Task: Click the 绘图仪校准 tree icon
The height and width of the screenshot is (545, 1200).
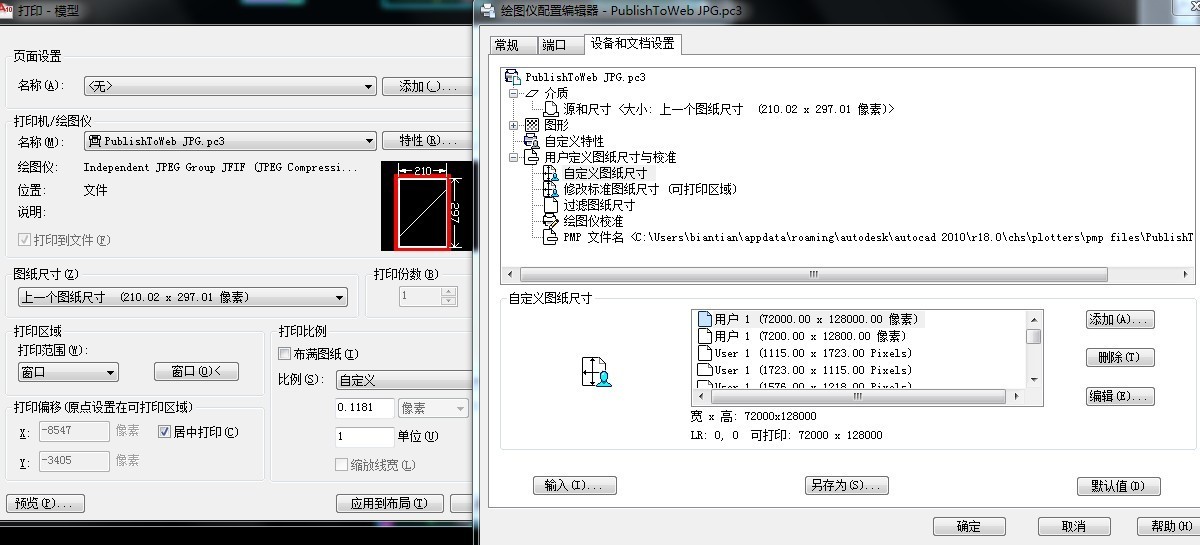Action: click(x=549, y=221)
